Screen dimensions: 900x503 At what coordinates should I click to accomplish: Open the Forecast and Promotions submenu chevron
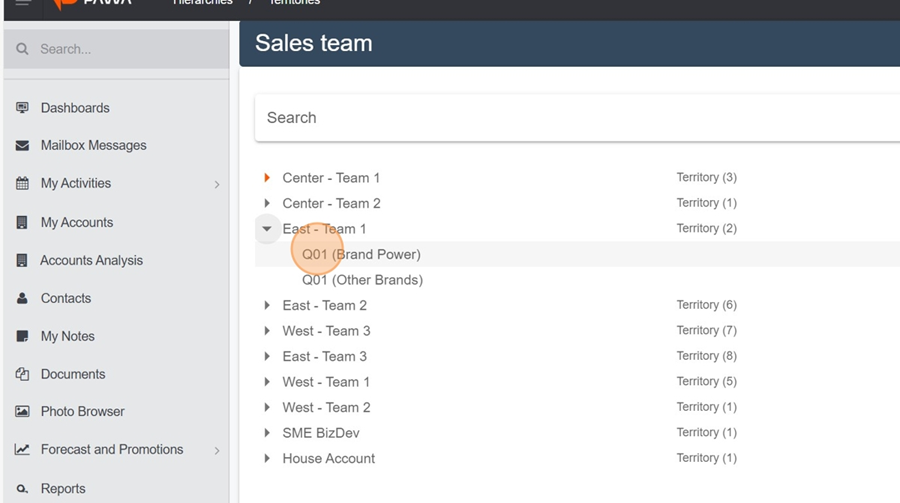coord(217,451)
